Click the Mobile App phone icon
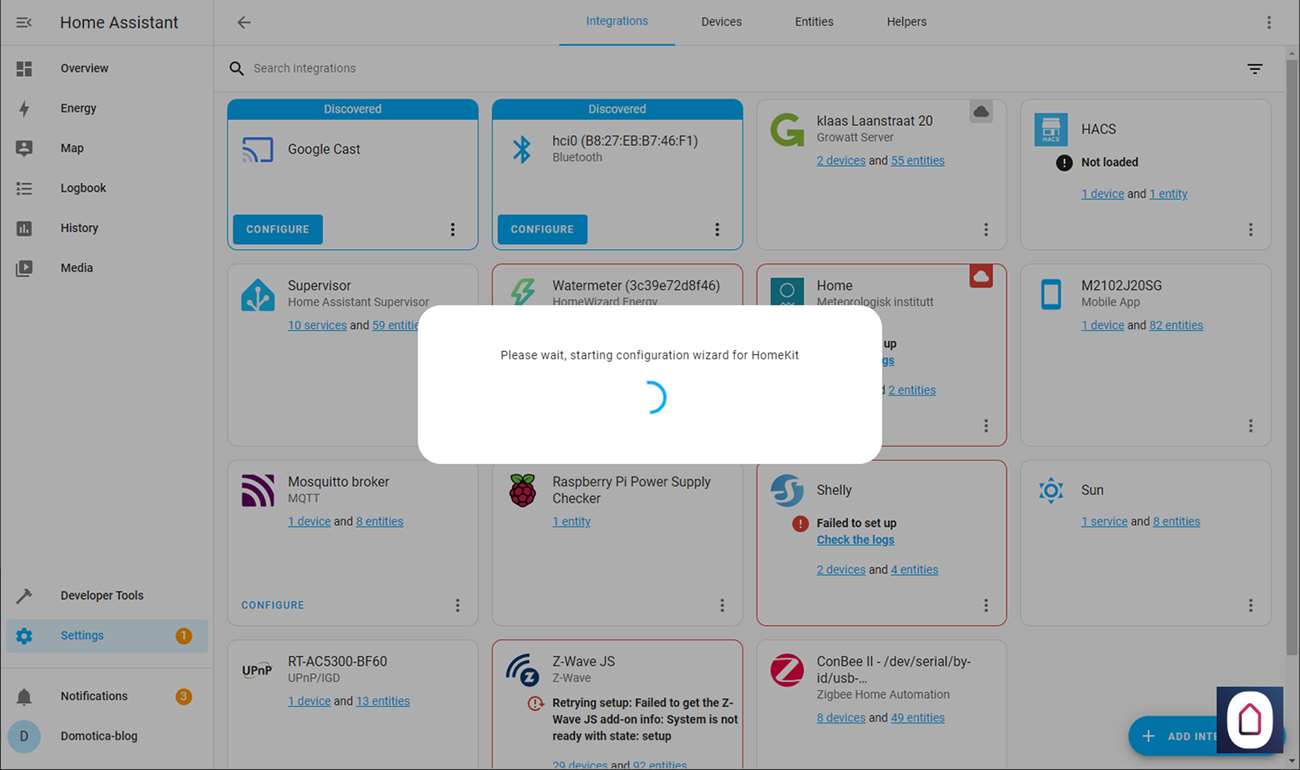 [x=1050, y=295]
